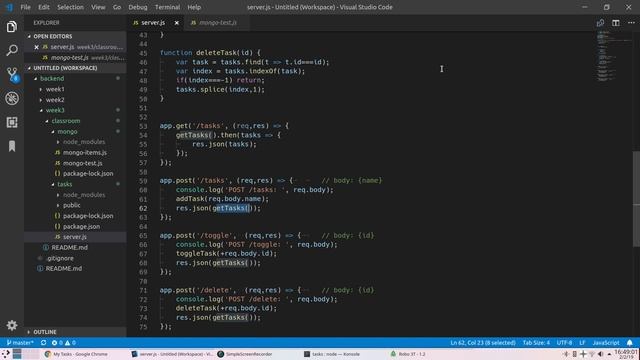
Task: Open the Bookmarks view in the activity bar
Action: 12,146
